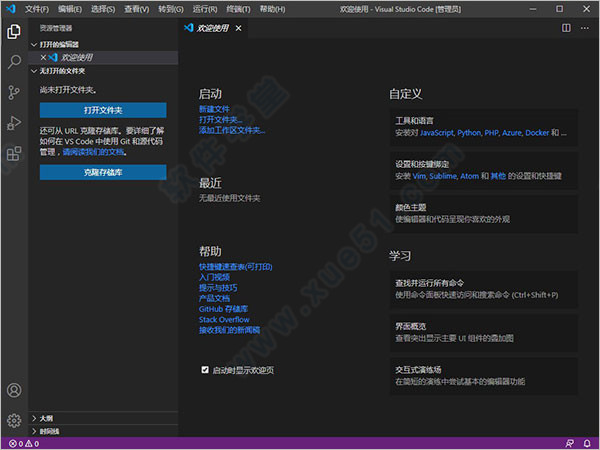Open the 终端(T) menu
Viewport: 600px width, 450px height.
(x=238, y=9)
